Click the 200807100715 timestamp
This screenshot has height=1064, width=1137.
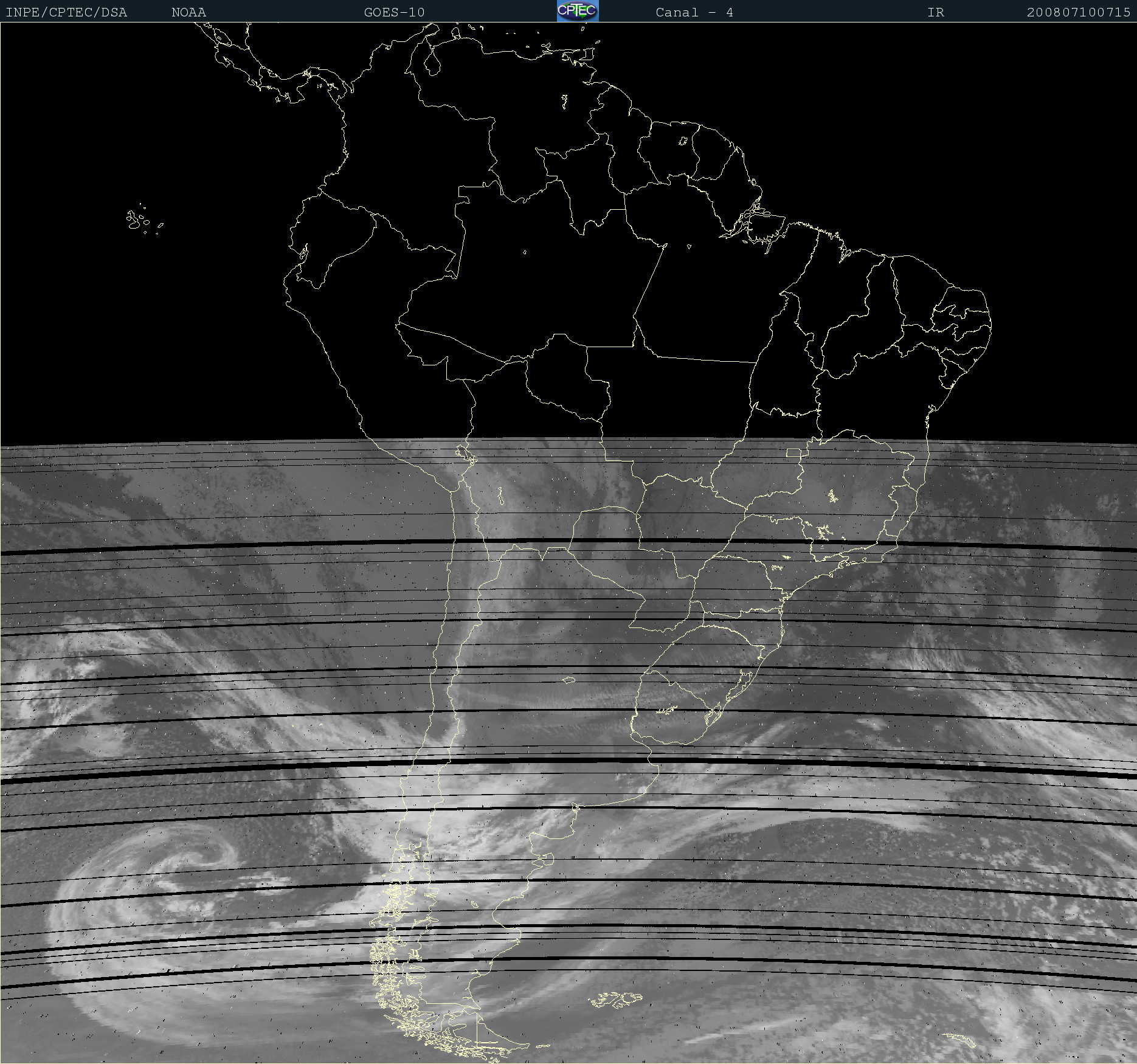point(1078,12)
